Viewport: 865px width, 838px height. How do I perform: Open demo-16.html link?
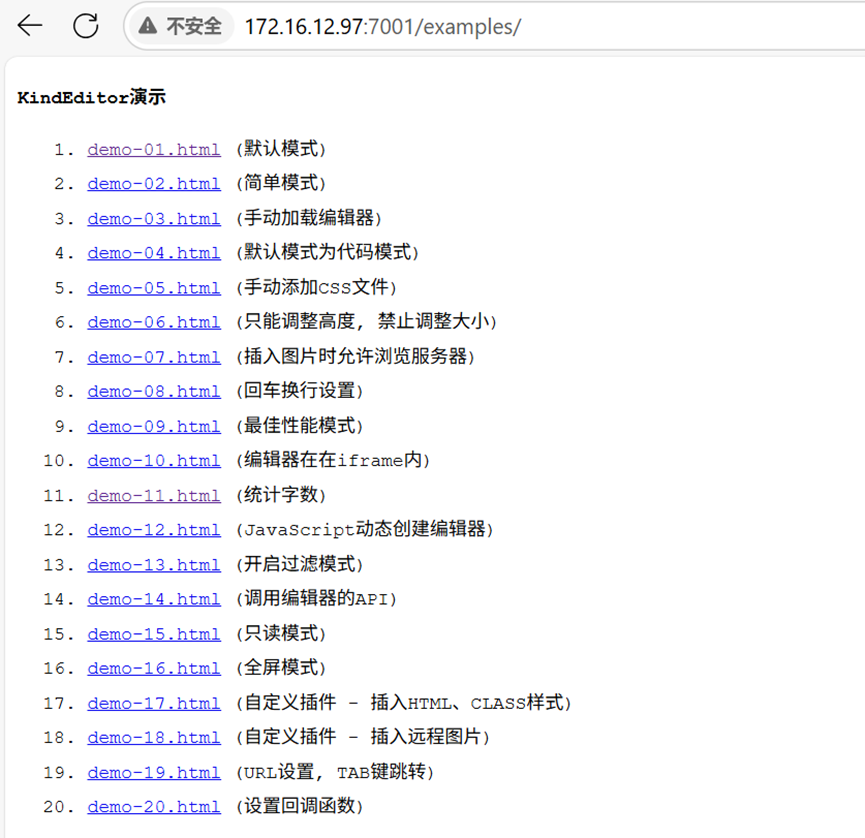coord(154,668)
